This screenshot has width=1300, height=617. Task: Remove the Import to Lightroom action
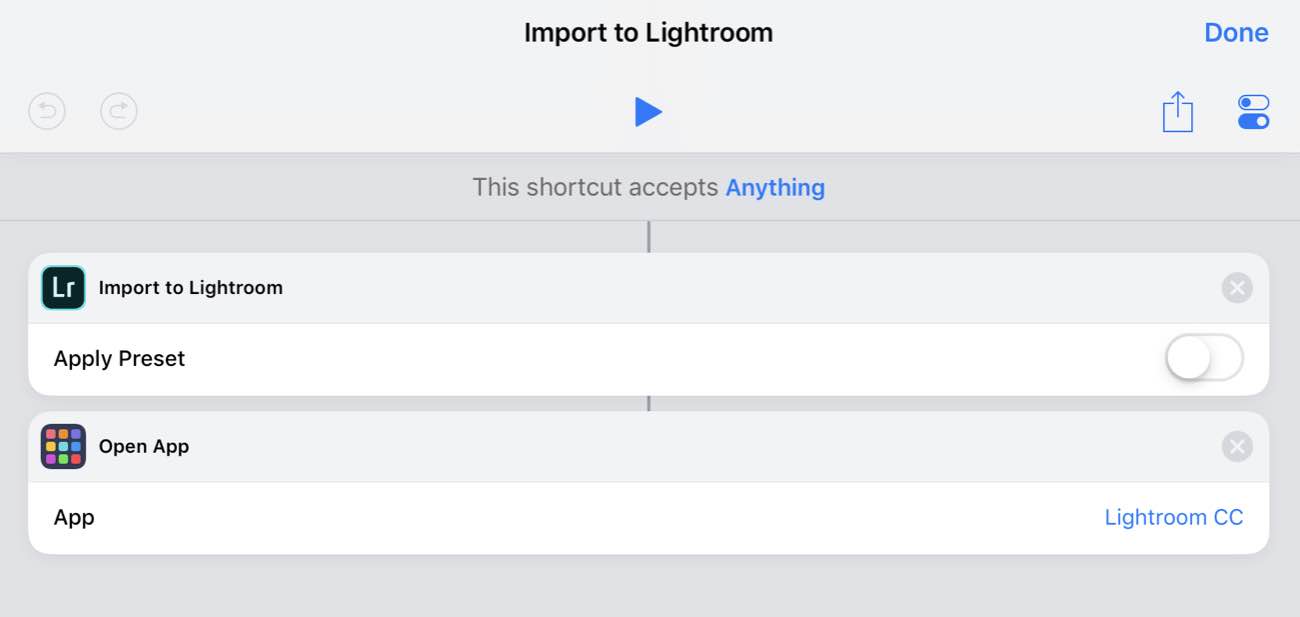1237,288
